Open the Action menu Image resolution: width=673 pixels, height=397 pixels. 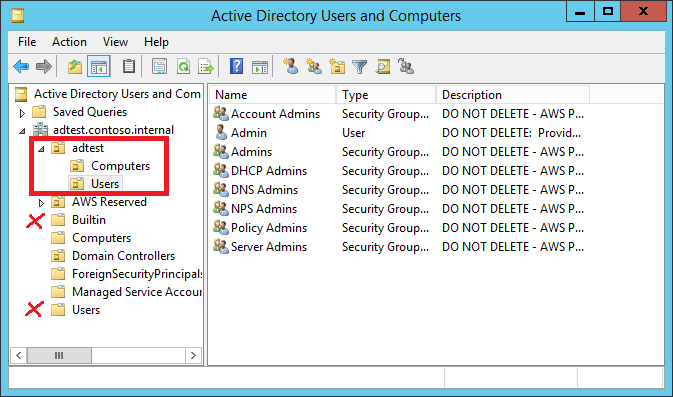click(x=69, y=42)
